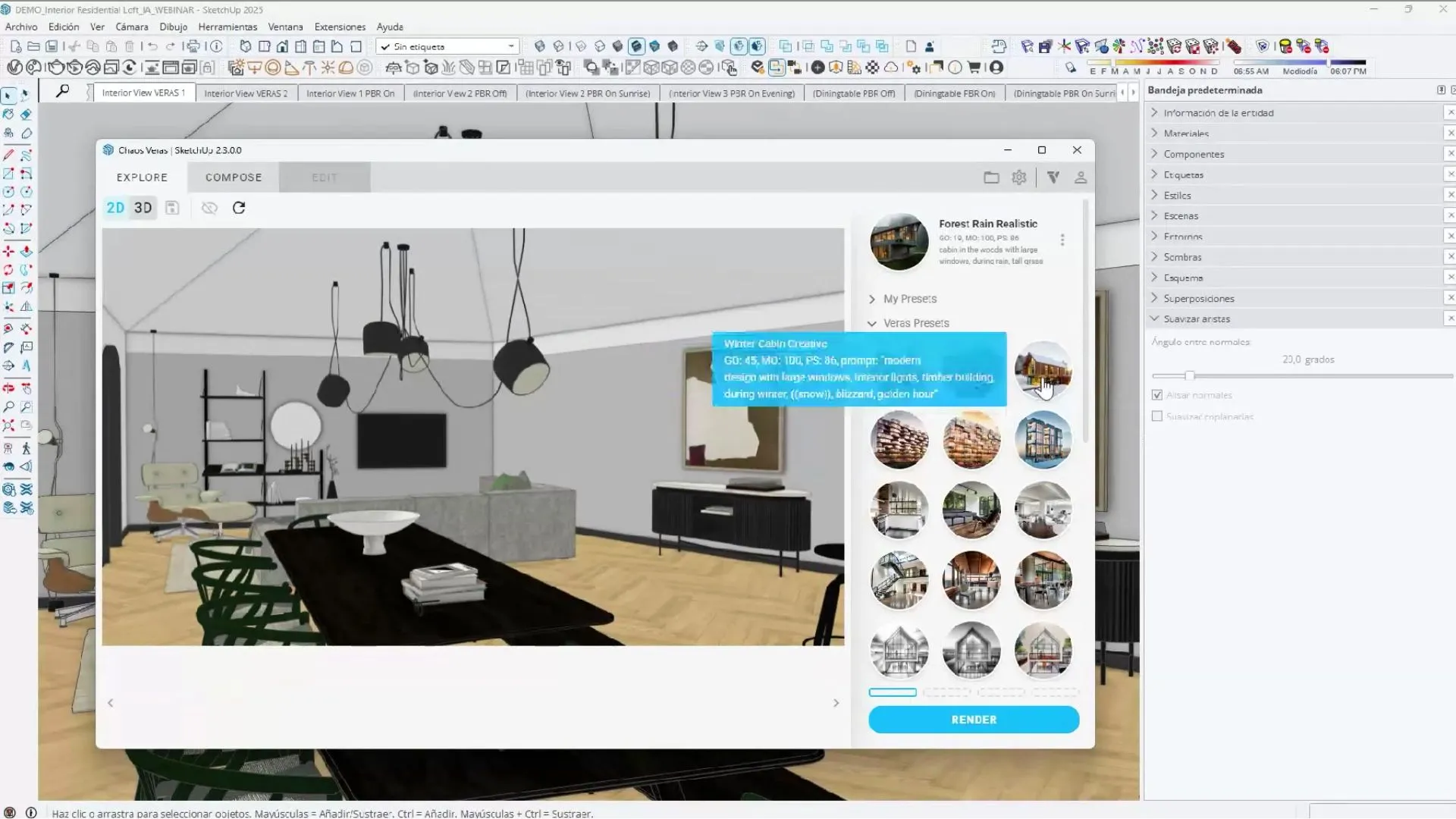Click the Veras refresh preview icon
The height and width of the screenshot is (819, 1456).
point(239,207)
